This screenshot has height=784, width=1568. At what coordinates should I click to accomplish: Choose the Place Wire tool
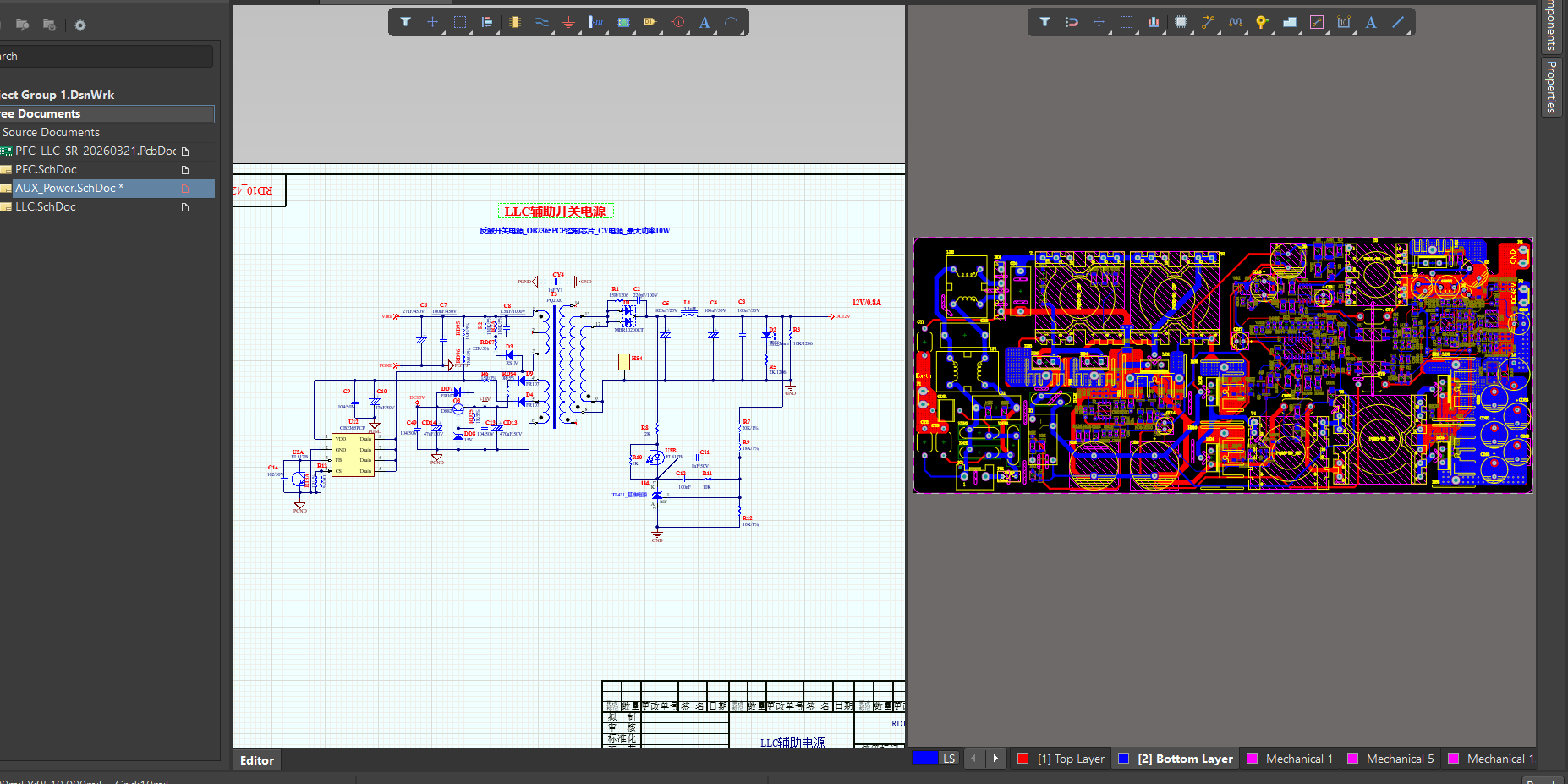click(541, 22)
